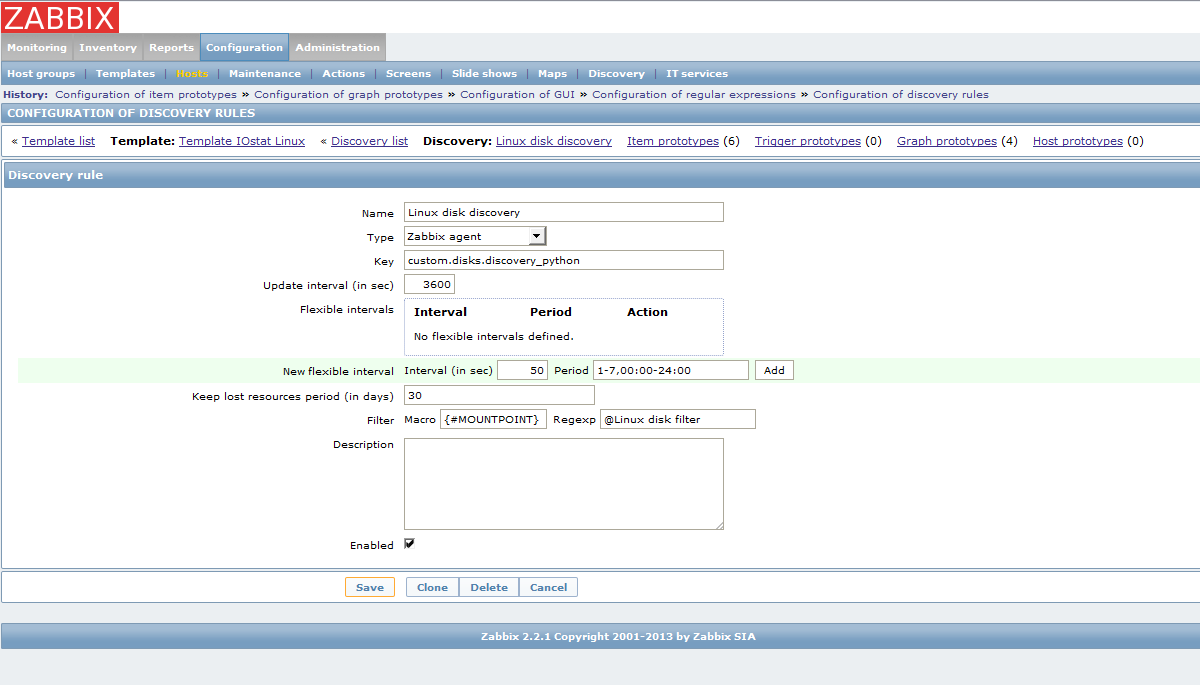This screenshot has height=685, width=1200.
Task: Clone this discovery rule
Action: click(432, 587)
